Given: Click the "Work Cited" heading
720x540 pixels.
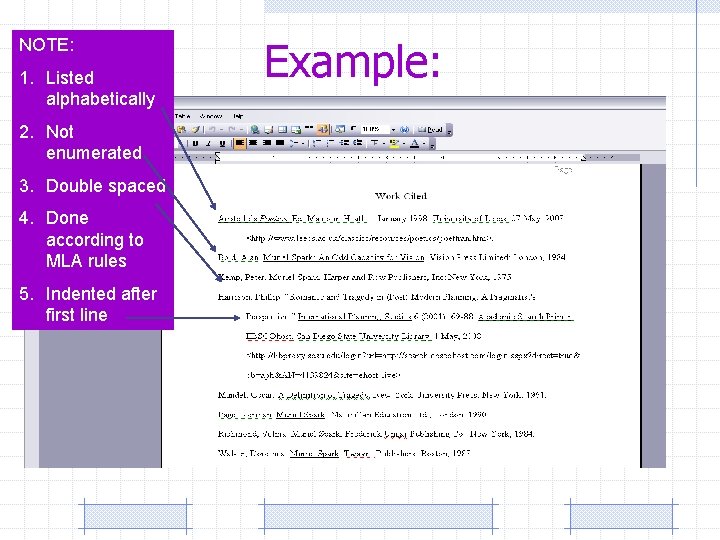Looking at the screenshot, I should (x=401, y=196).
